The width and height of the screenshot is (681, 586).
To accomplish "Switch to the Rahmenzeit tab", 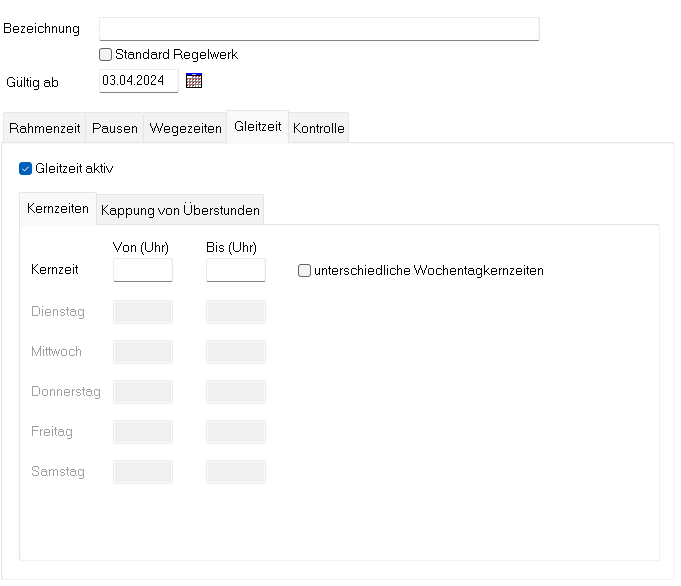I will click(43, 129).
